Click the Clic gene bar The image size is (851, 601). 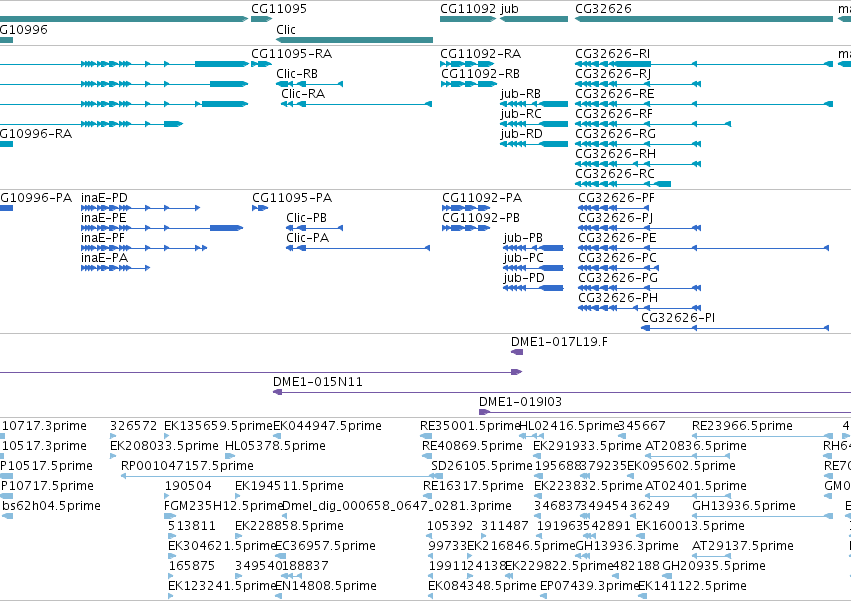354,40
